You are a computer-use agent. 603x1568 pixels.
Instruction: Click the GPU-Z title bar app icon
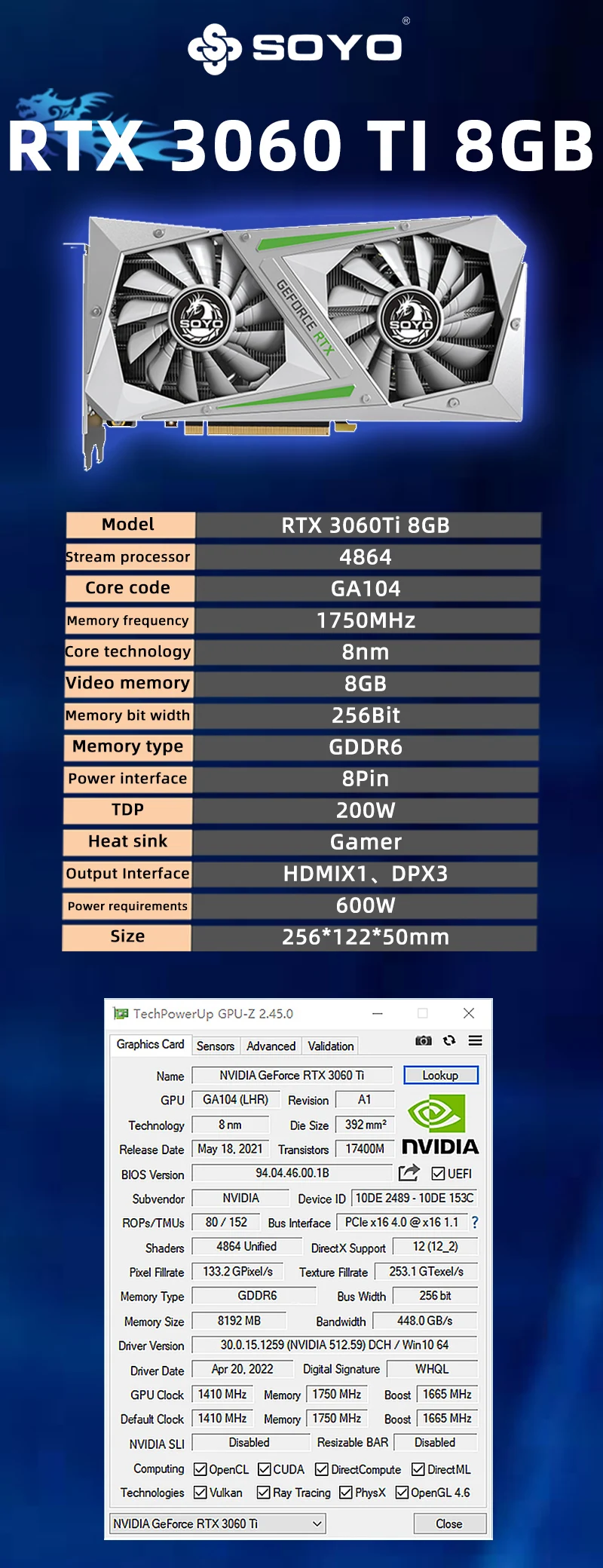coord(121,1014)
